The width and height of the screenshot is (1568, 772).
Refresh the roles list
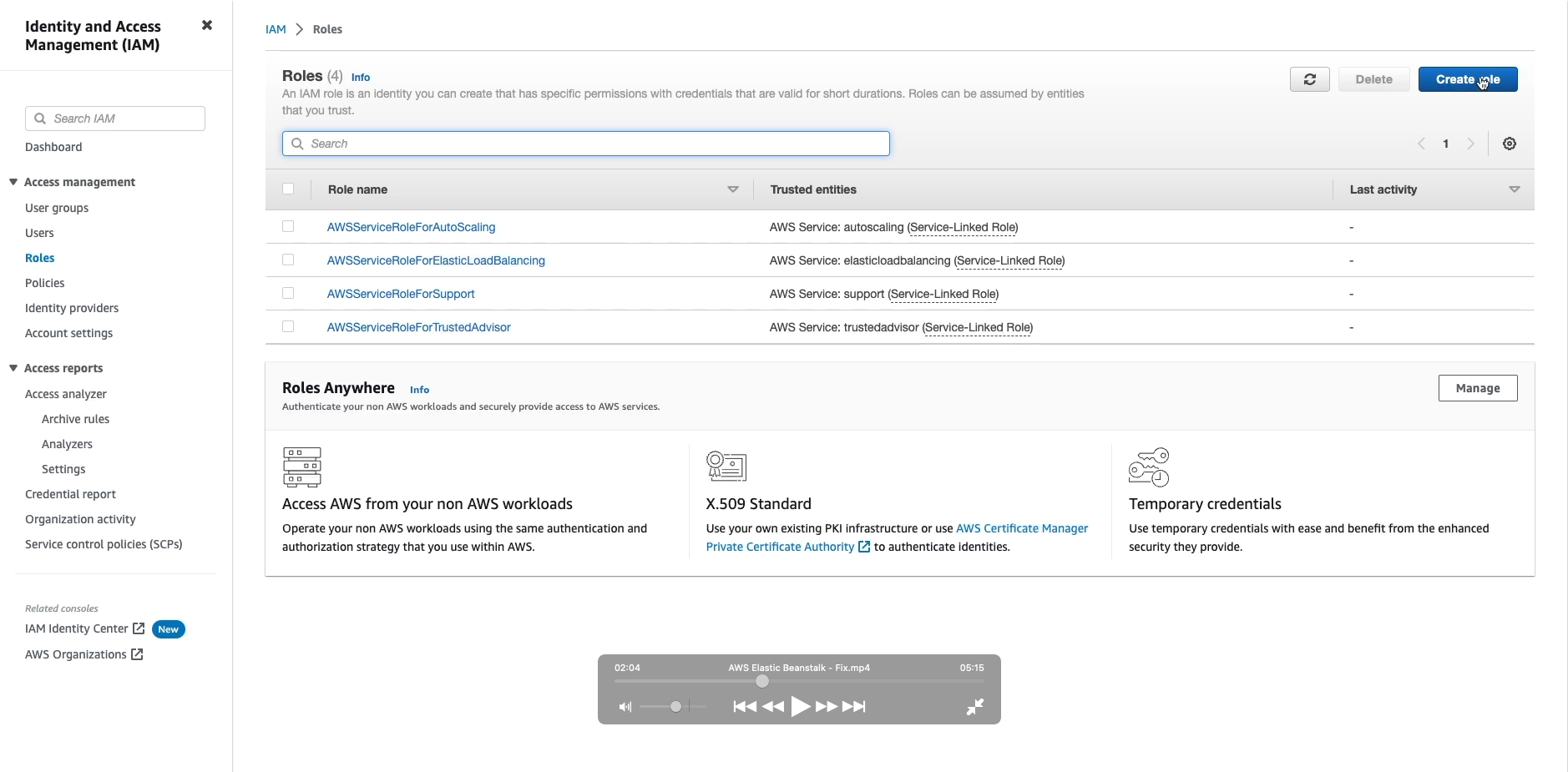coord(1309,79)
